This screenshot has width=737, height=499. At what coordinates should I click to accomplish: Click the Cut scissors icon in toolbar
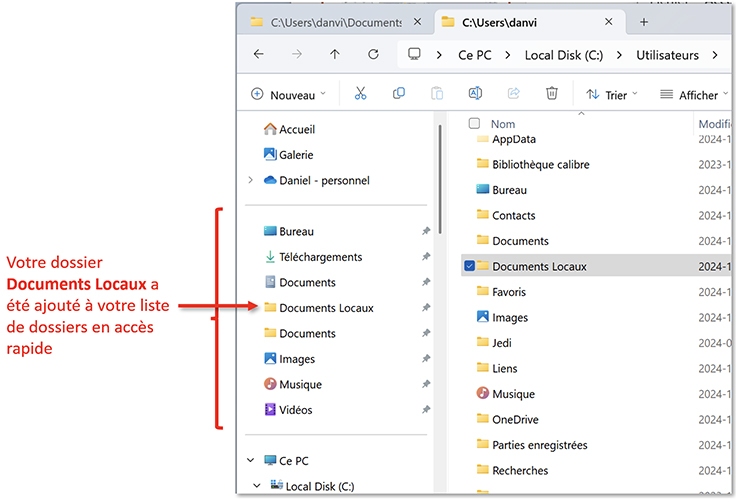(361, 94)
